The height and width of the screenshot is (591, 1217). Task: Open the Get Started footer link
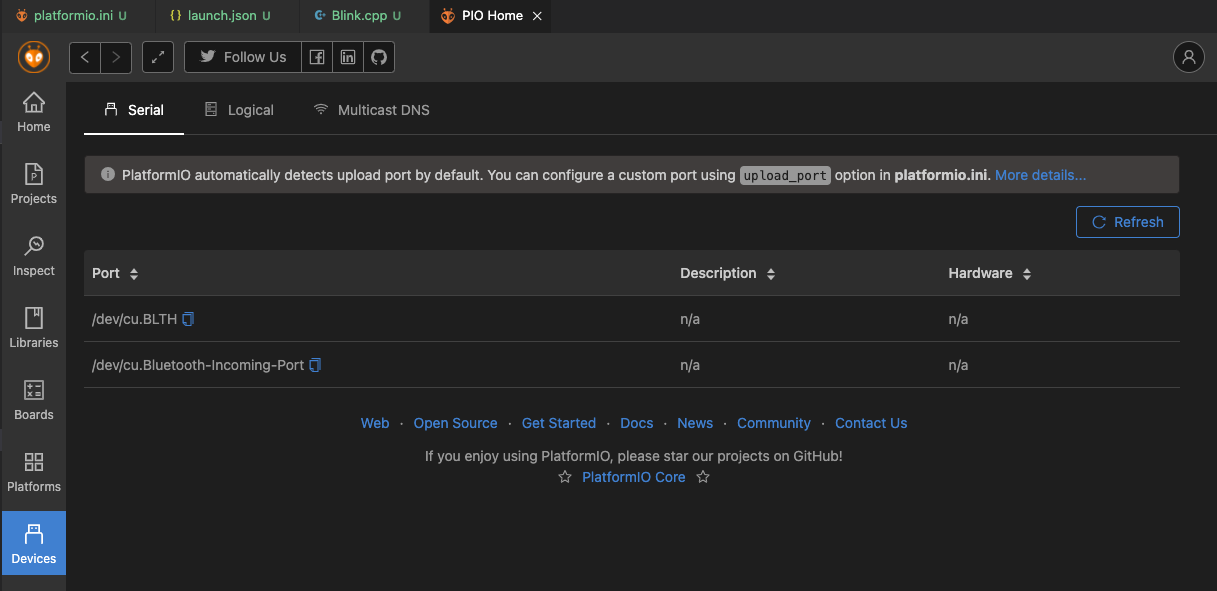tap(559, 423)
